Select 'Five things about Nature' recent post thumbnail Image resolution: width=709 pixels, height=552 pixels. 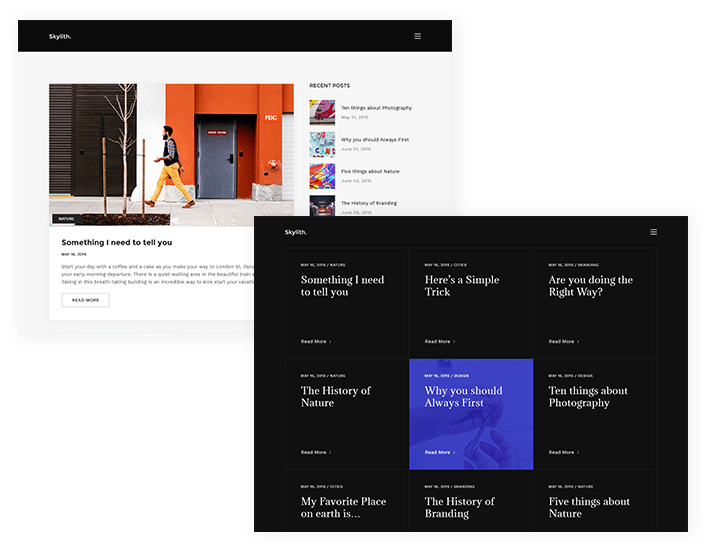322,176
